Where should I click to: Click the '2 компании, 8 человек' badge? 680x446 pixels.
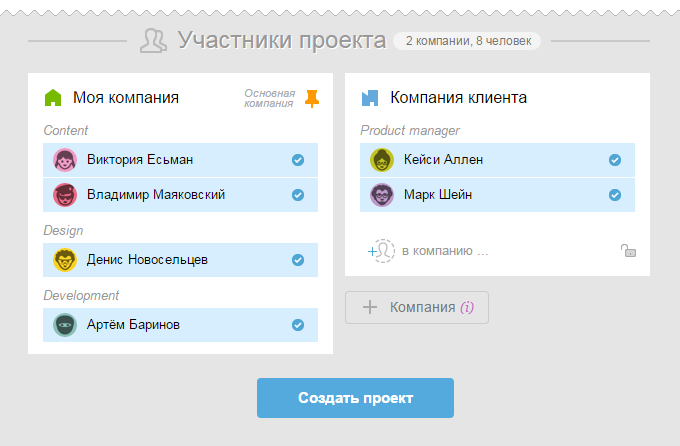coord(468,41)
